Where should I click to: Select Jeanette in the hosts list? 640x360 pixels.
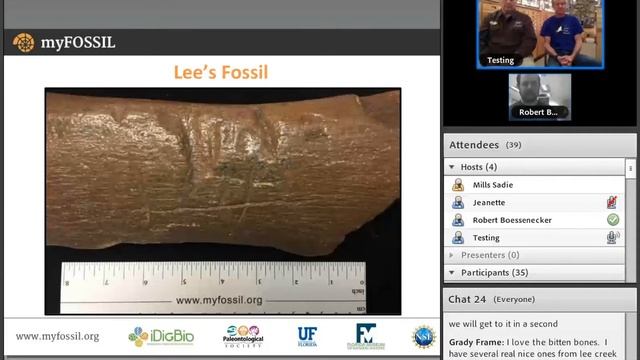click(534, 202)
